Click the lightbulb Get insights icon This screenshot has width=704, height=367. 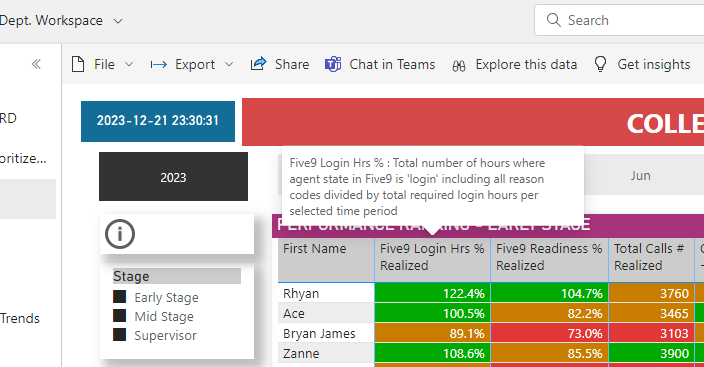(x=600, y=64)
